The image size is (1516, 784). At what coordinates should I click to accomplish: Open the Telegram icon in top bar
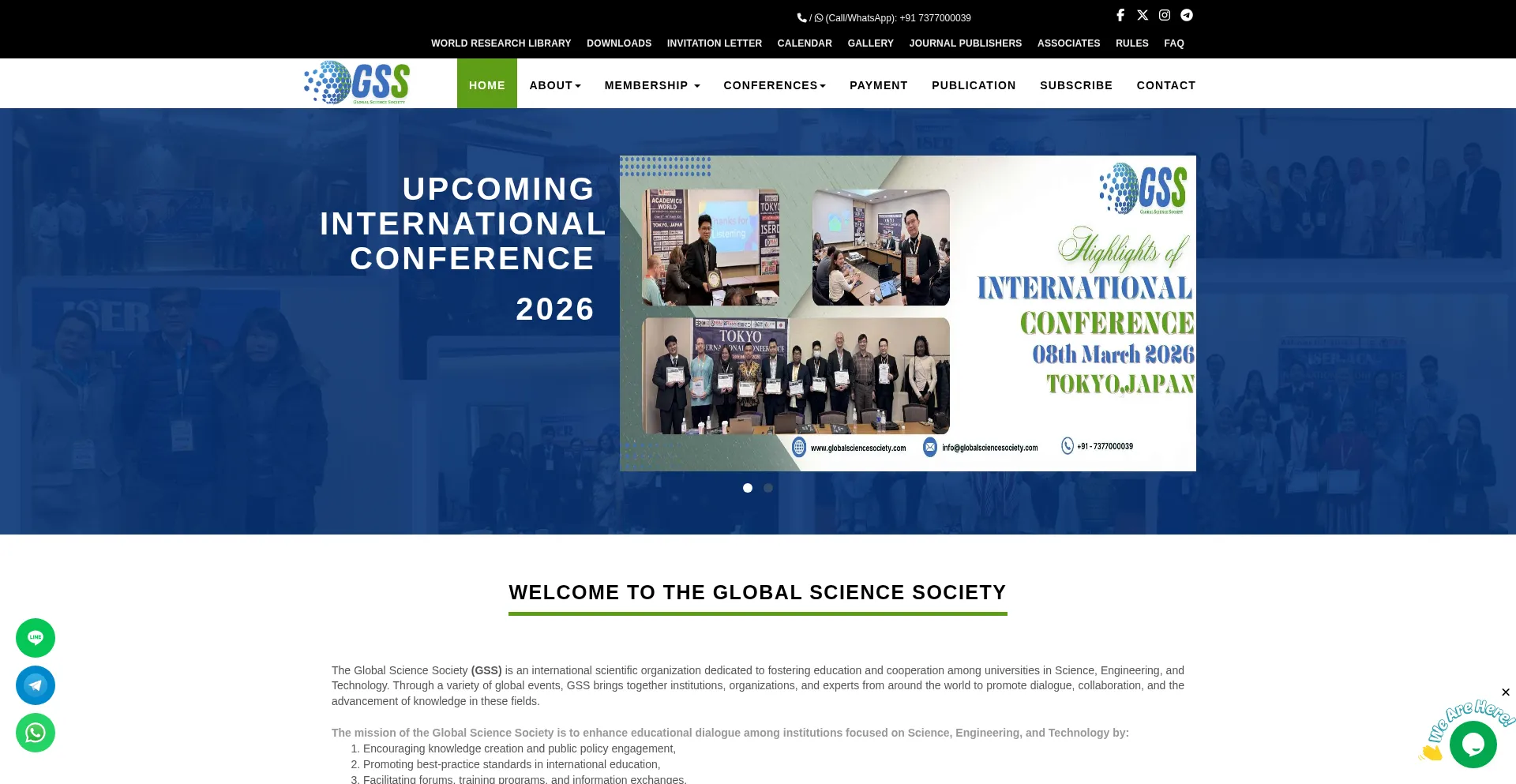(x=1187, y=15)
